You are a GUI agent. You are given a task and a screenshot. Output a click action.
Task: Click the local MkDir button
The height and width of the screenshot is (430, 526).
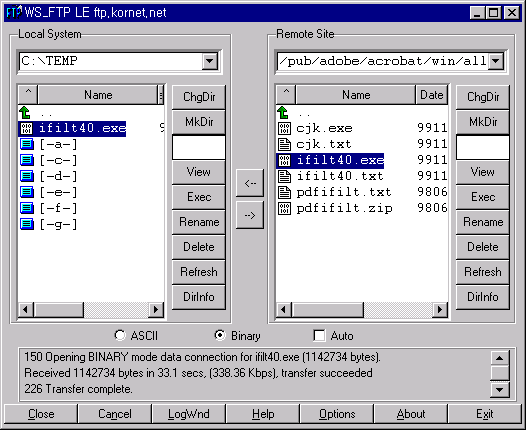[x=199, y=122]
